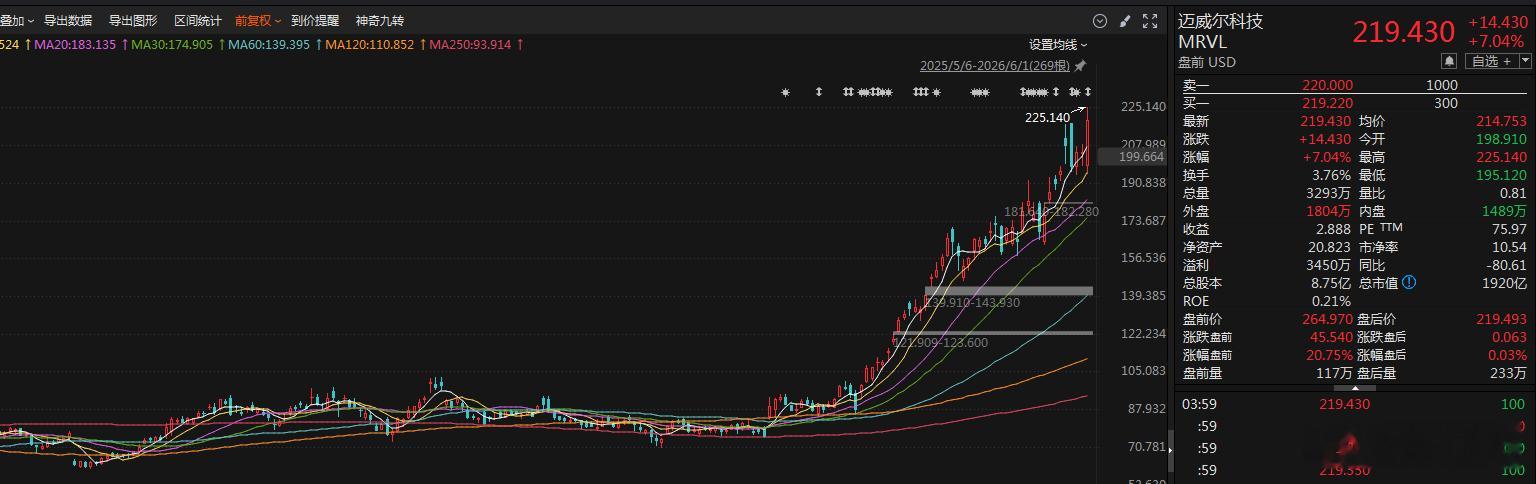The width and height of the screenshot is (1536, 484).
Task: Click the first star event marker above chart
Action: pyautogui.click(x=785, y=92)
